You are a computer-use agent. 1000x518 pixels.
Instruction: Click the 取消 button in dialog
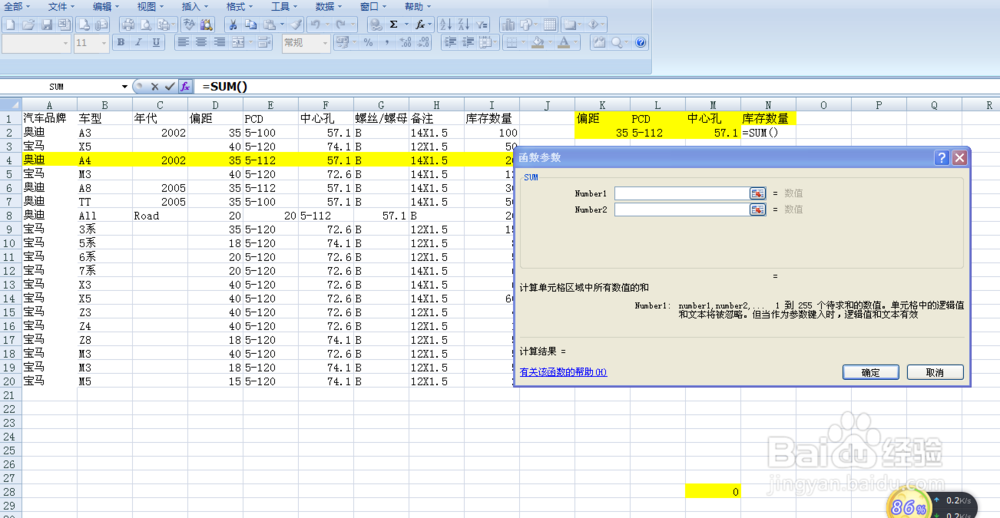click(935, 373)
